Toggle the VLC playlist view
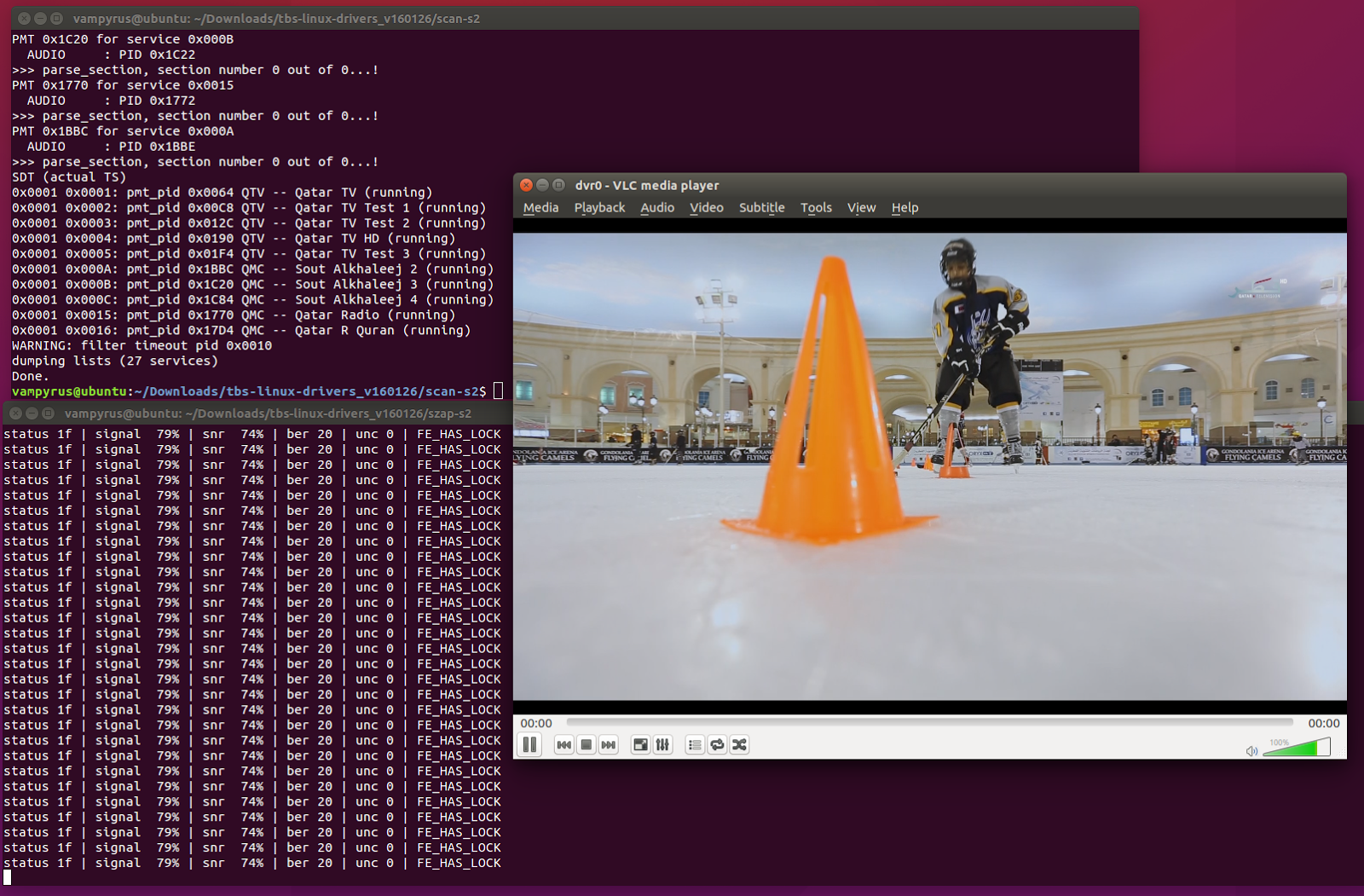The image size is (1364, 896). [695, 745]
